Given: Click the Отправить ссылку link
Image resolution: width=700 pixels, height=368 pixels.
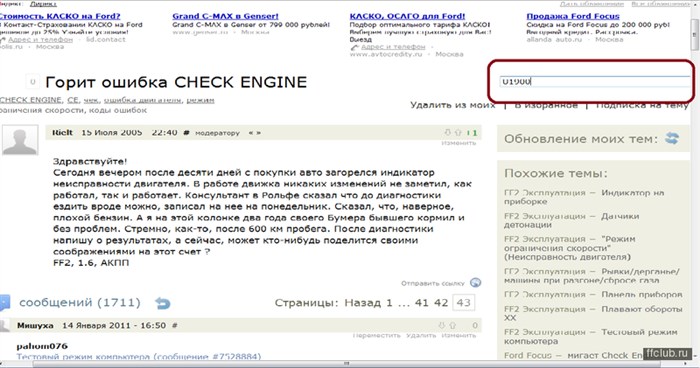Looking at the screenshot, I should point(433,283).
